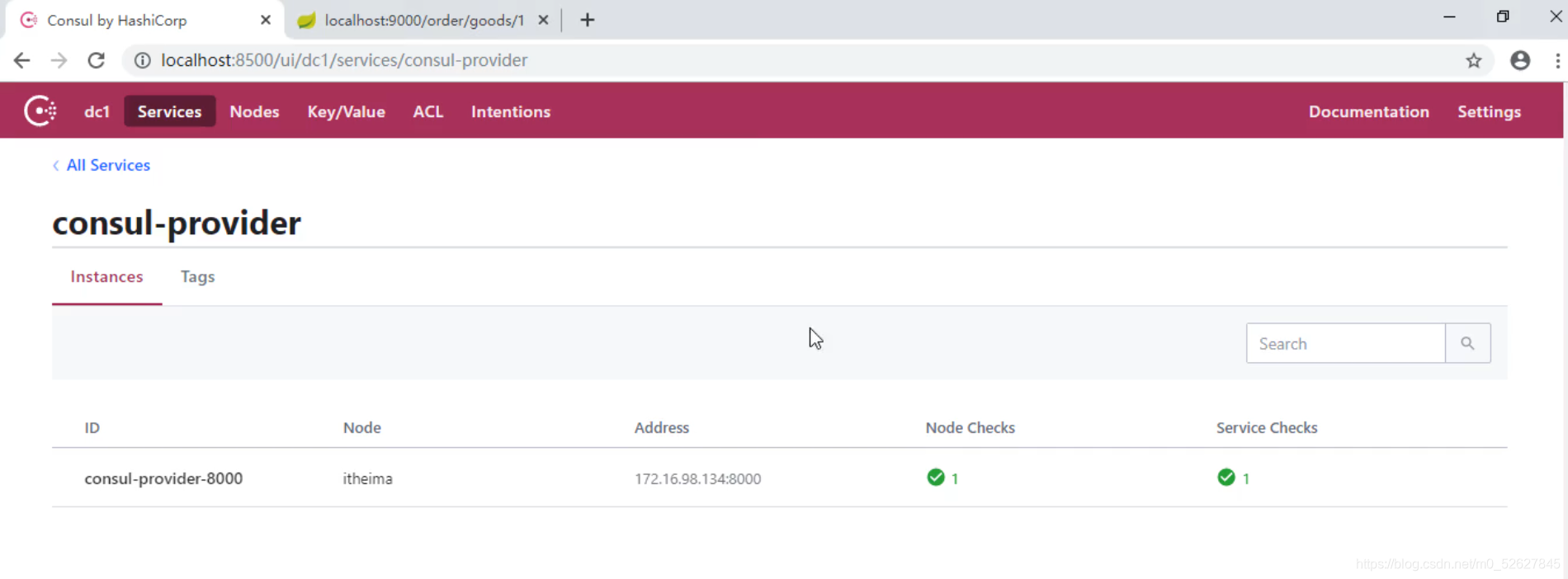Click the Node Checks column header
This screenshot has height=579, width=1568.
coord(970,427)
